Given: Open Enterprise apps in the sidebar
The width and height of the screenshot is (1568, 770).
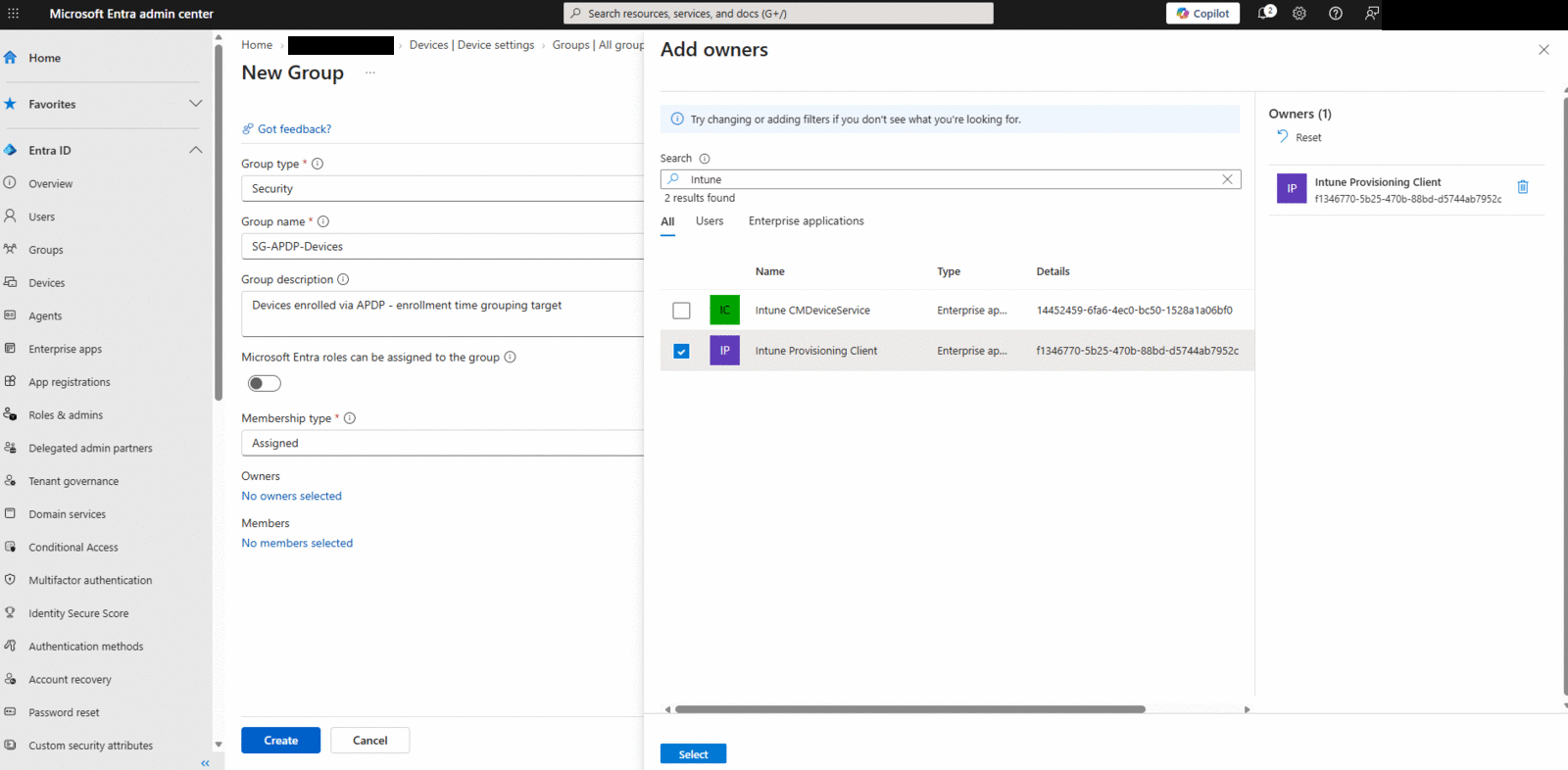Looking at the screenshot, I should point(65,349).
